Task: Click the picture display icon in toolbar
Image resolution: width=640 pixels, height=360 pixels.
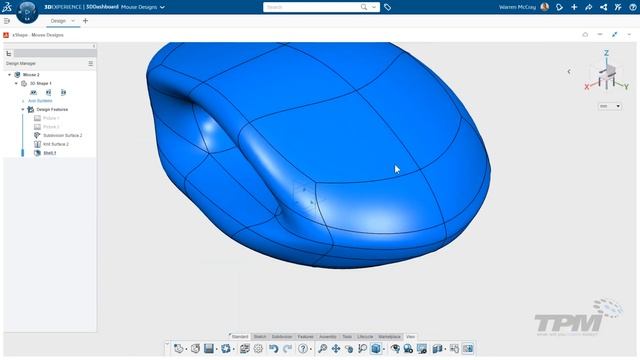Action: coord(422,349)
